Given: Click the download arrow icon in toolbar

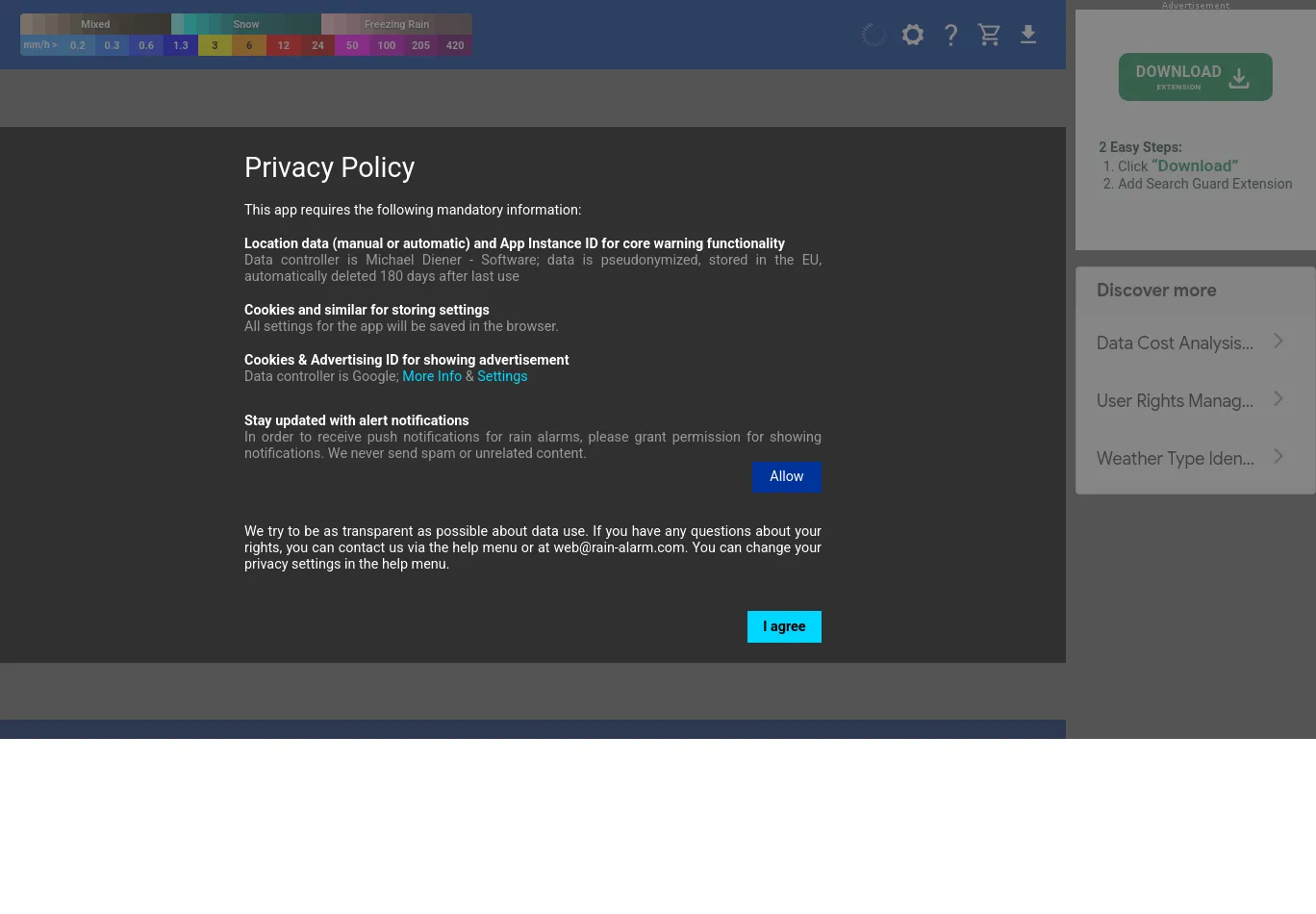Looking at the screenshot, I should pos(1027,36).
